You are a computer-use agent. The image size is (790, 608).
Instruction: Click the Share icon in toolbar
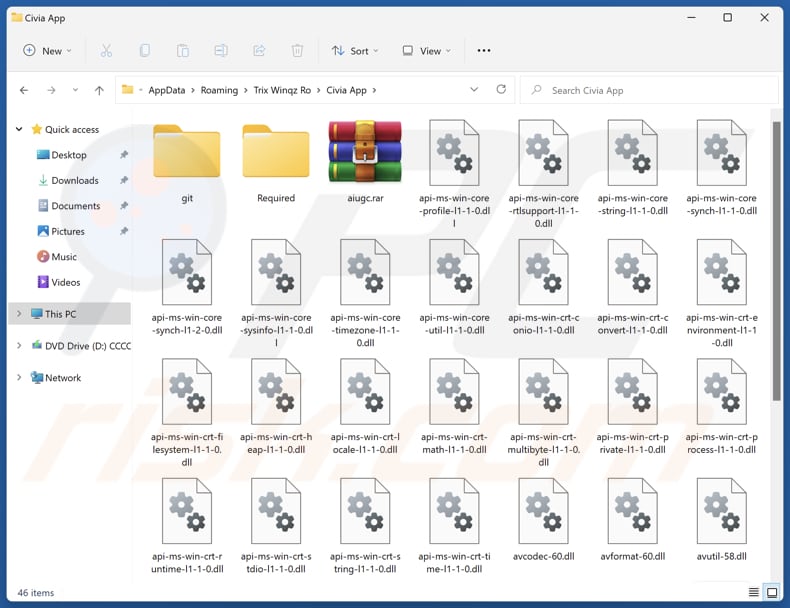pyautogui.click(x=259, y=50)
